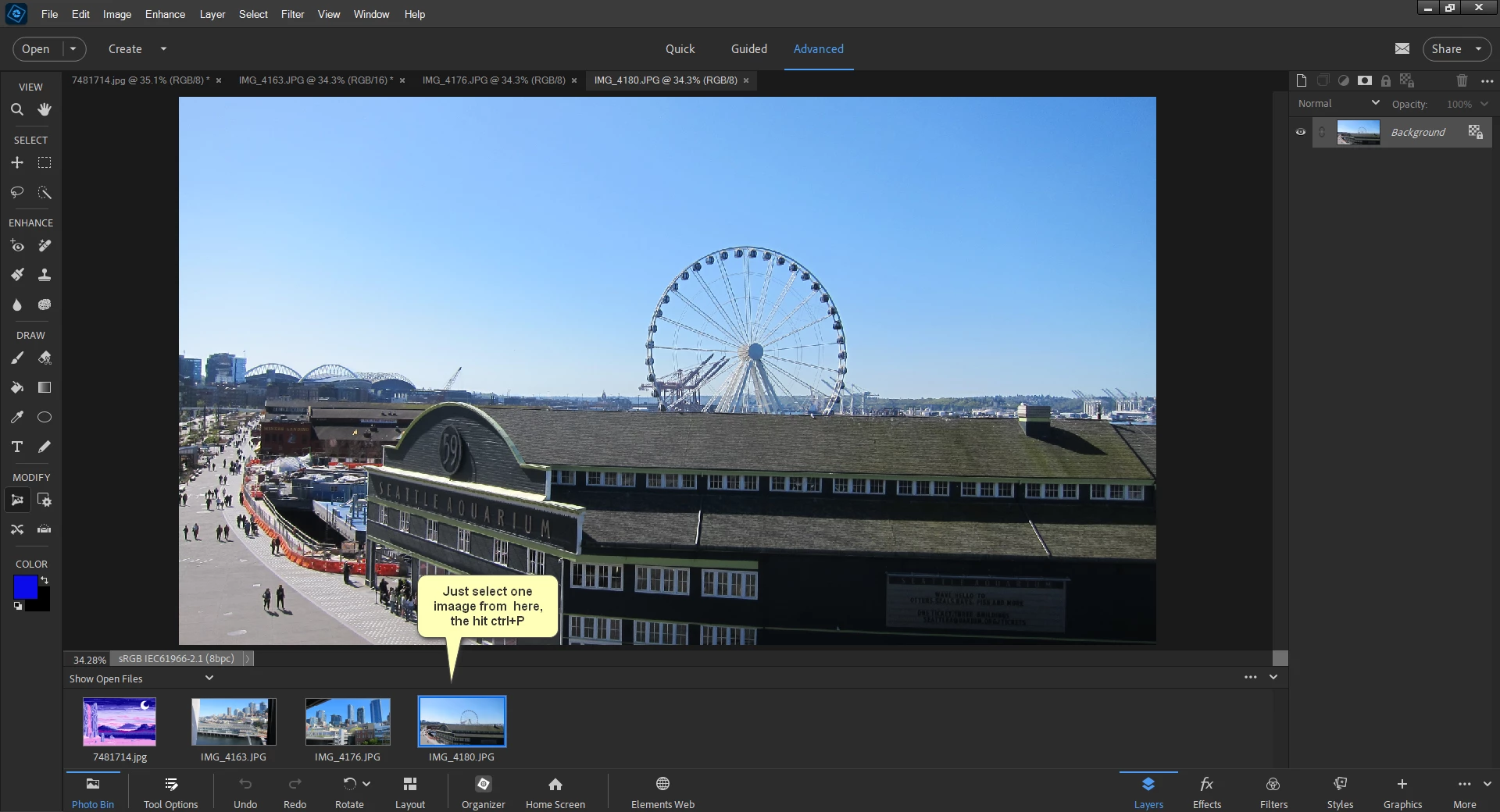Select the Clone Stamp tool

(45, 275)
